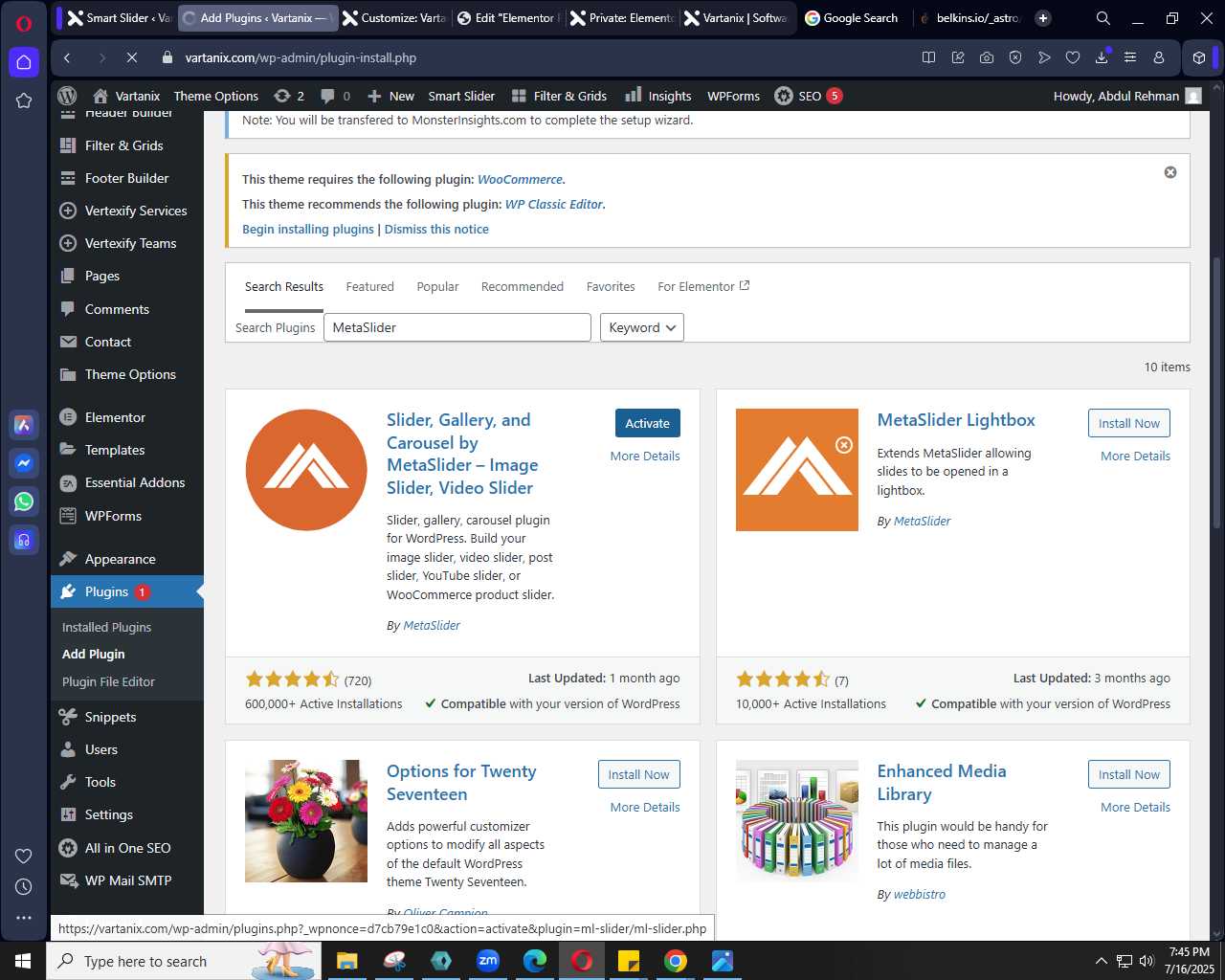The height and width of the screenshot is (980, 1225).
Task: Open Opera home icon in sidebar
Action: [24, 62]
